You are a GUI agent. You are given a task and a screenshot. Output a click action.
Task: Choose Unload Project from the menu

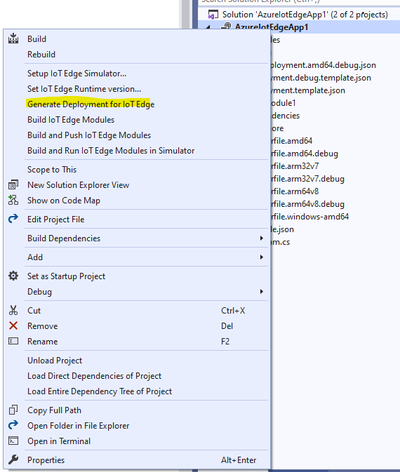click(x=55, y=360)
